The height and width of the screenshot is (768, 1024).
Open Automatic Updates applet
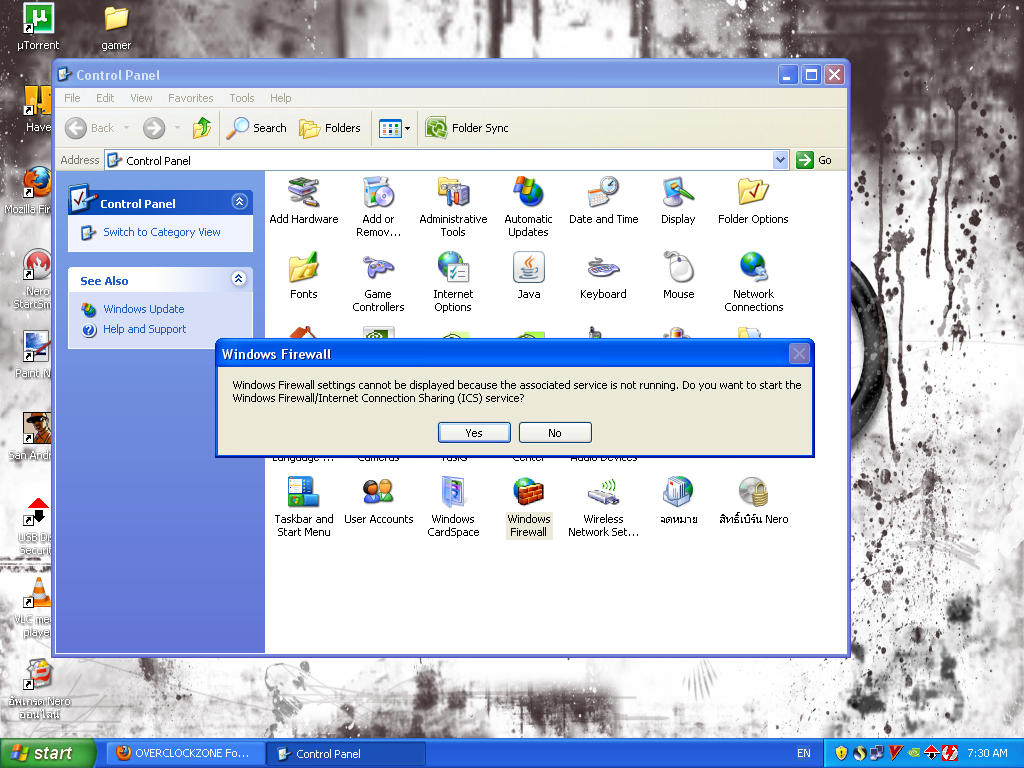[528, 193]
